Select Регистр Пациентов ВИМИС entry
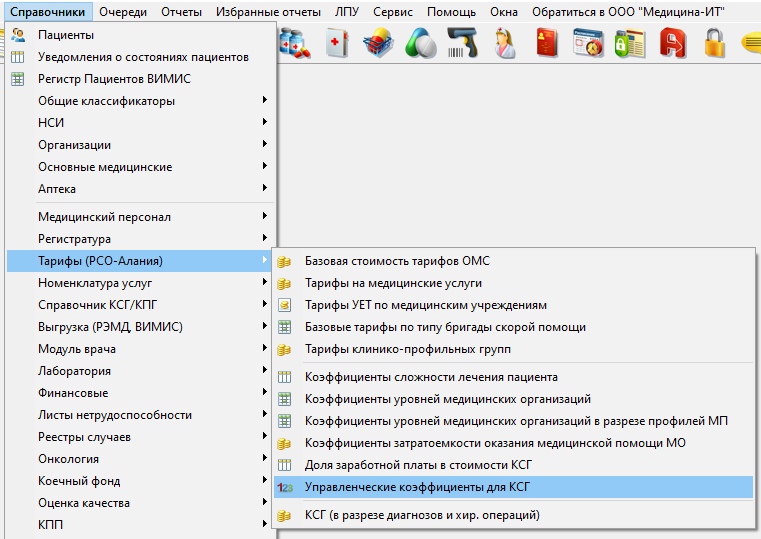The image size is (761, 539). (114, 79)
